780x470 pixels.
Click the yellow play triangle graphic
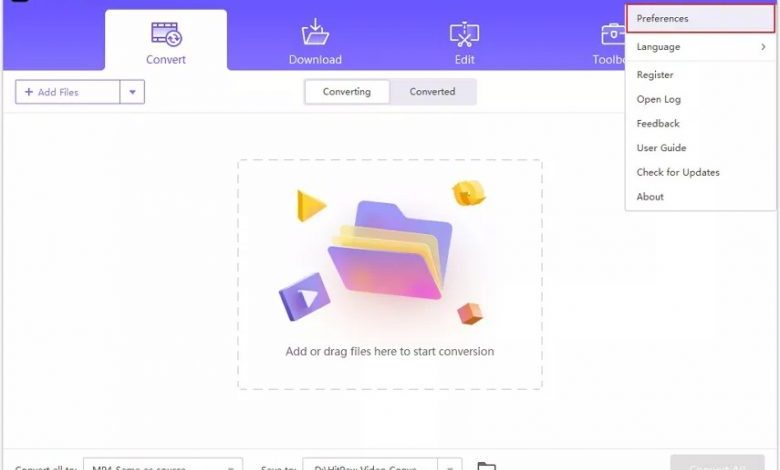(310, 205)
